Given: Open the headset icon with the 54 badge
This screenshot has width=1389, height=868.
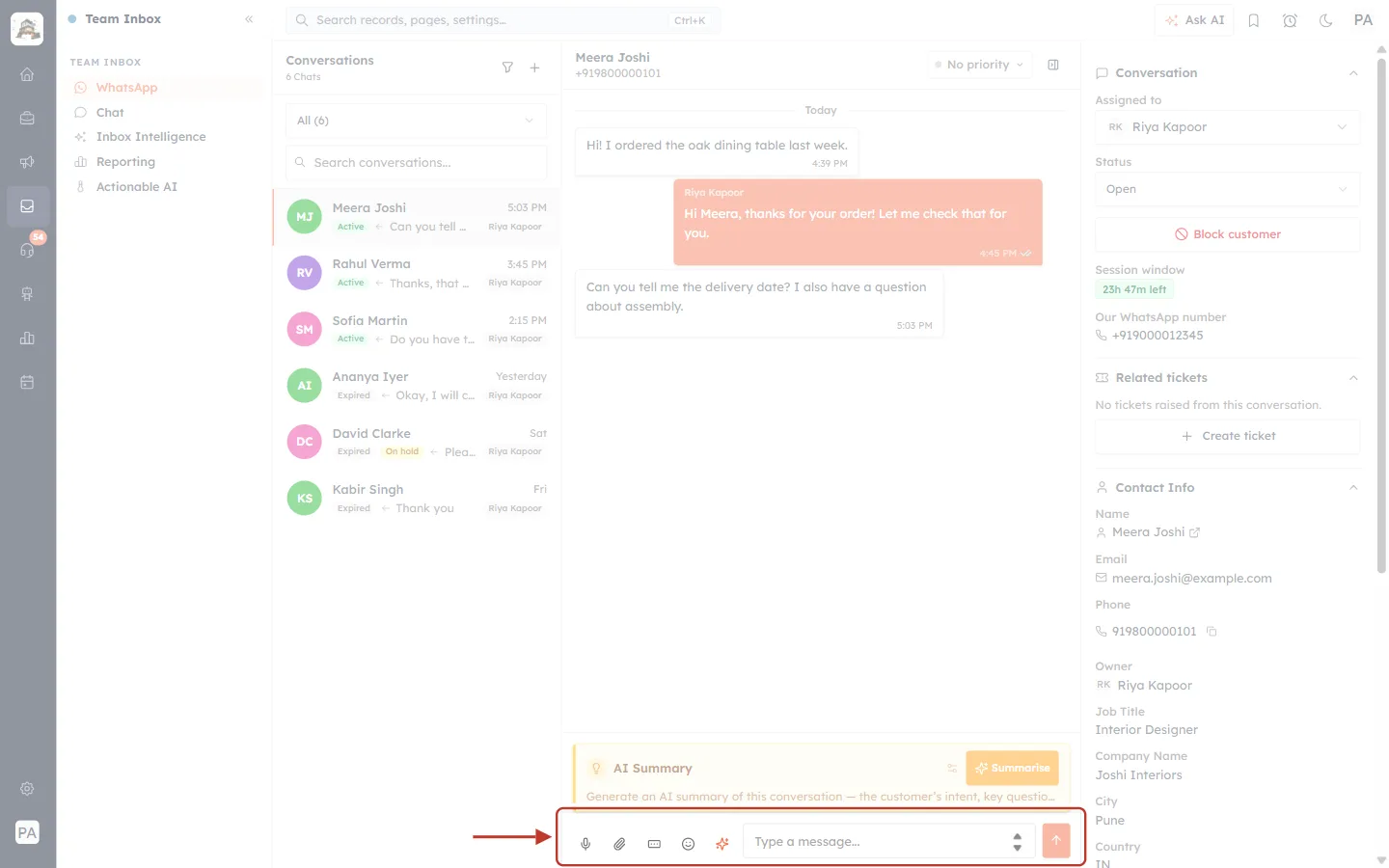Looking at the screenshot, I should click(27, 250).
